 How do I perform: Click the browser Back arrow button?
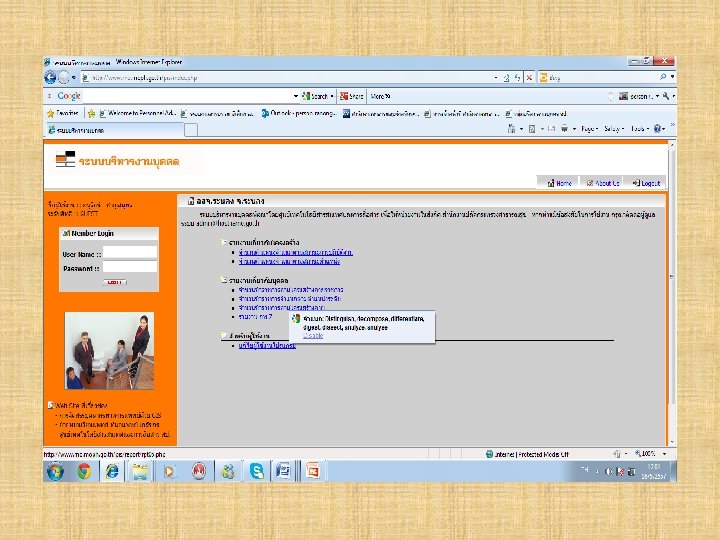50,77
